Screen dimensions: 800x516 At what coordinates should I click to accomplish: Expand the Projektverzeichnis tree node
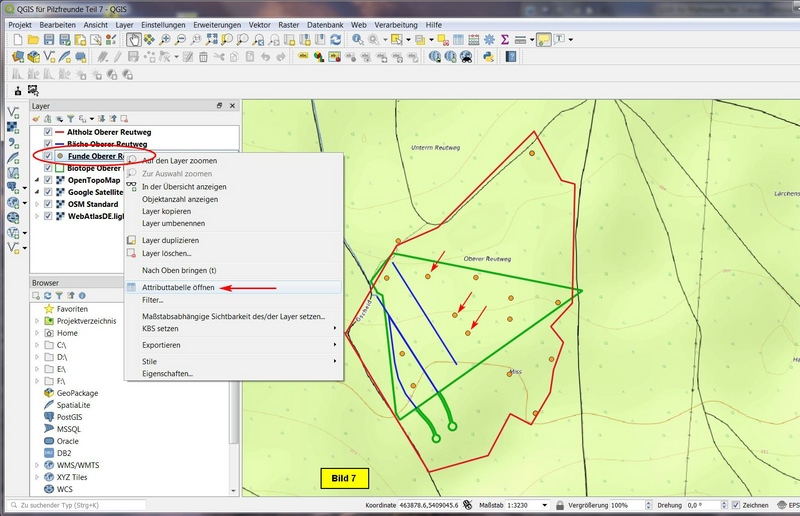click(x=37, y=321)
